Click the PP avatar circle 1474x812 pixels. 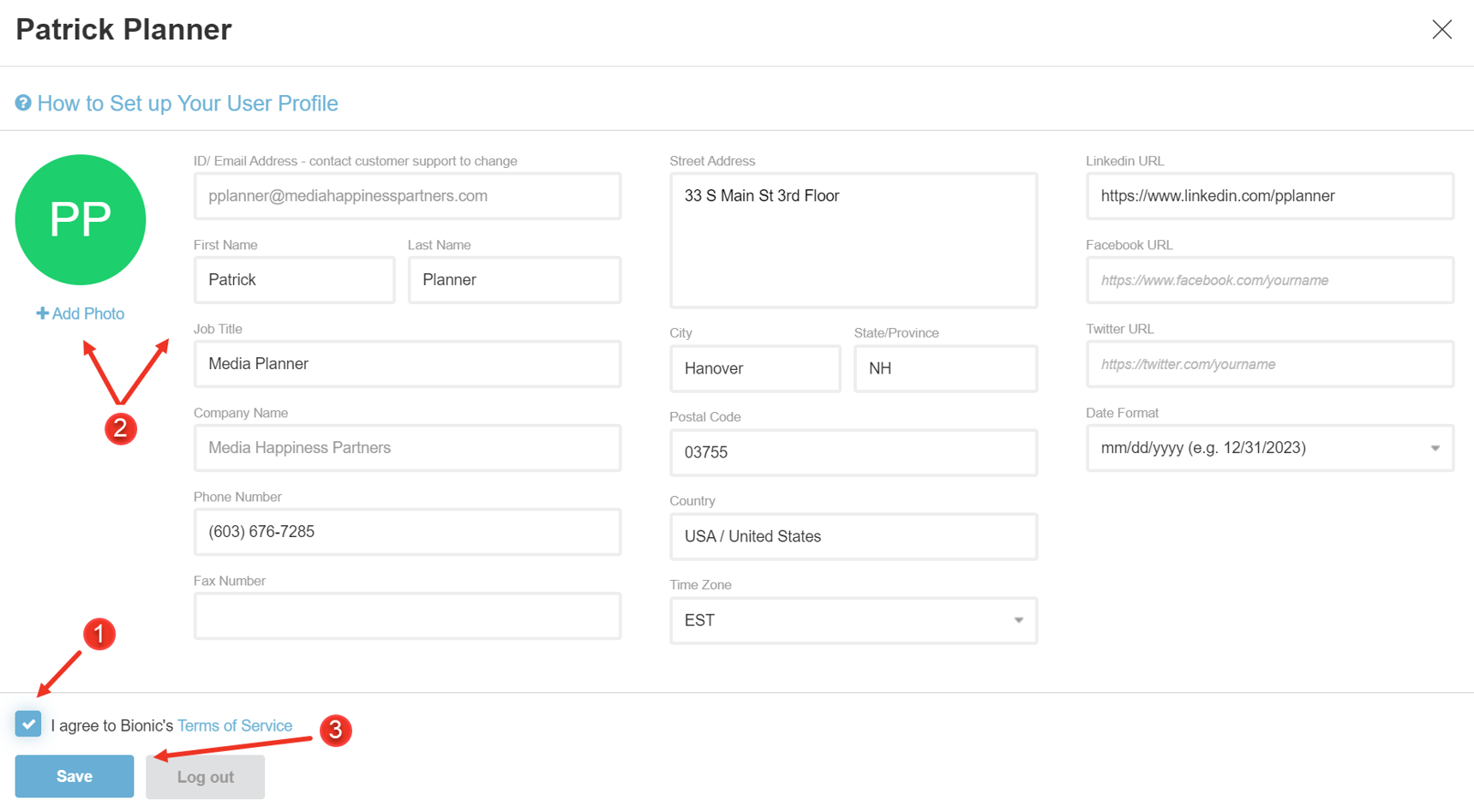[81, 220]
